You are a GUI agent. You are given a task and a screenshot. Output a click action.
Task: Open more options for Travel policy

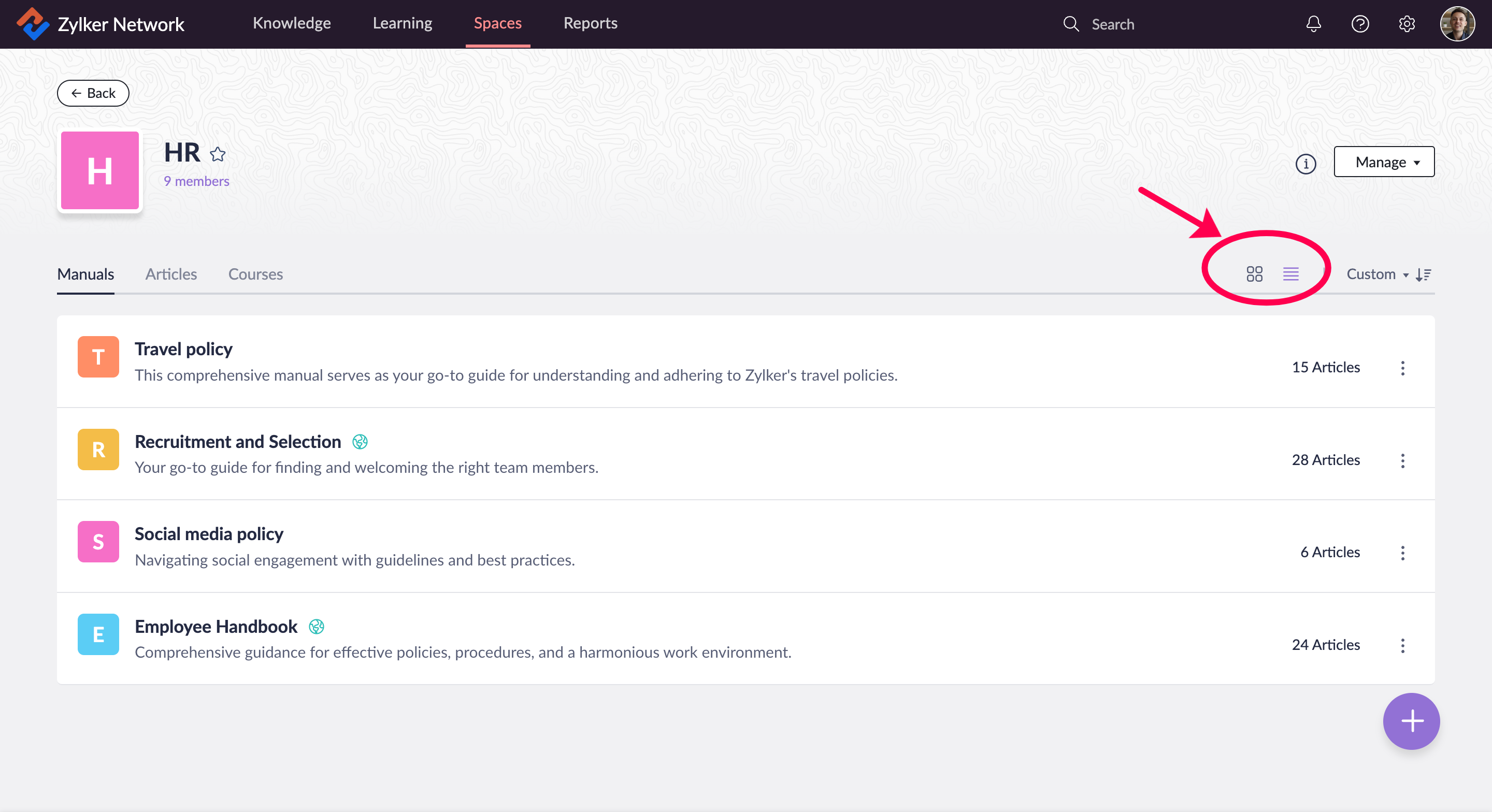[1402, 368]
